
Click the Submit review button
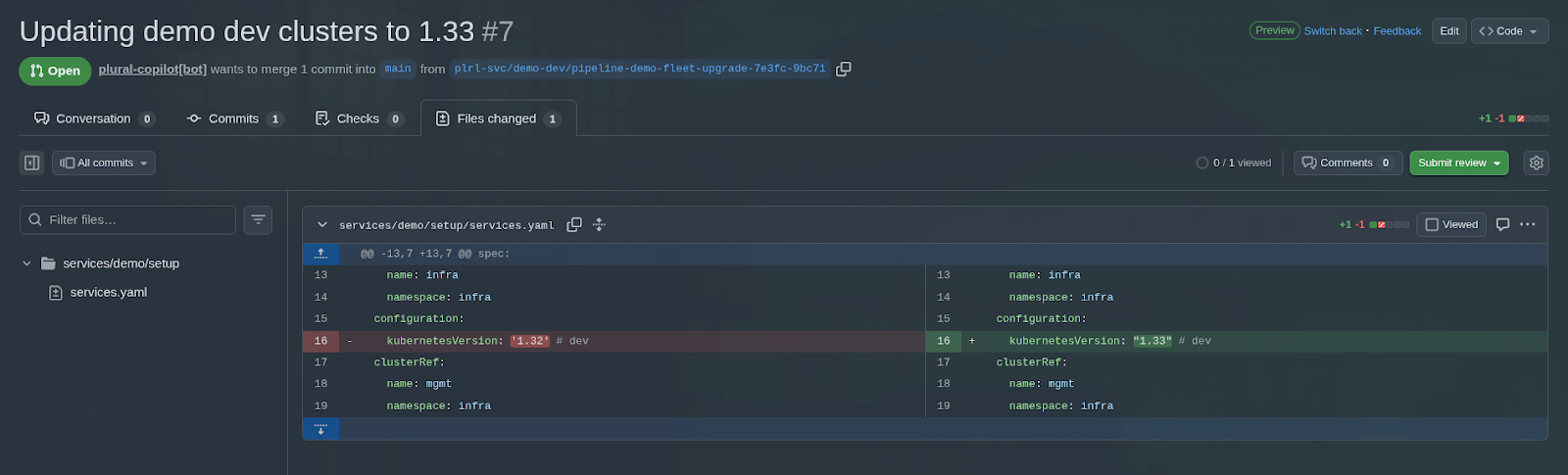pos(1458,164)
